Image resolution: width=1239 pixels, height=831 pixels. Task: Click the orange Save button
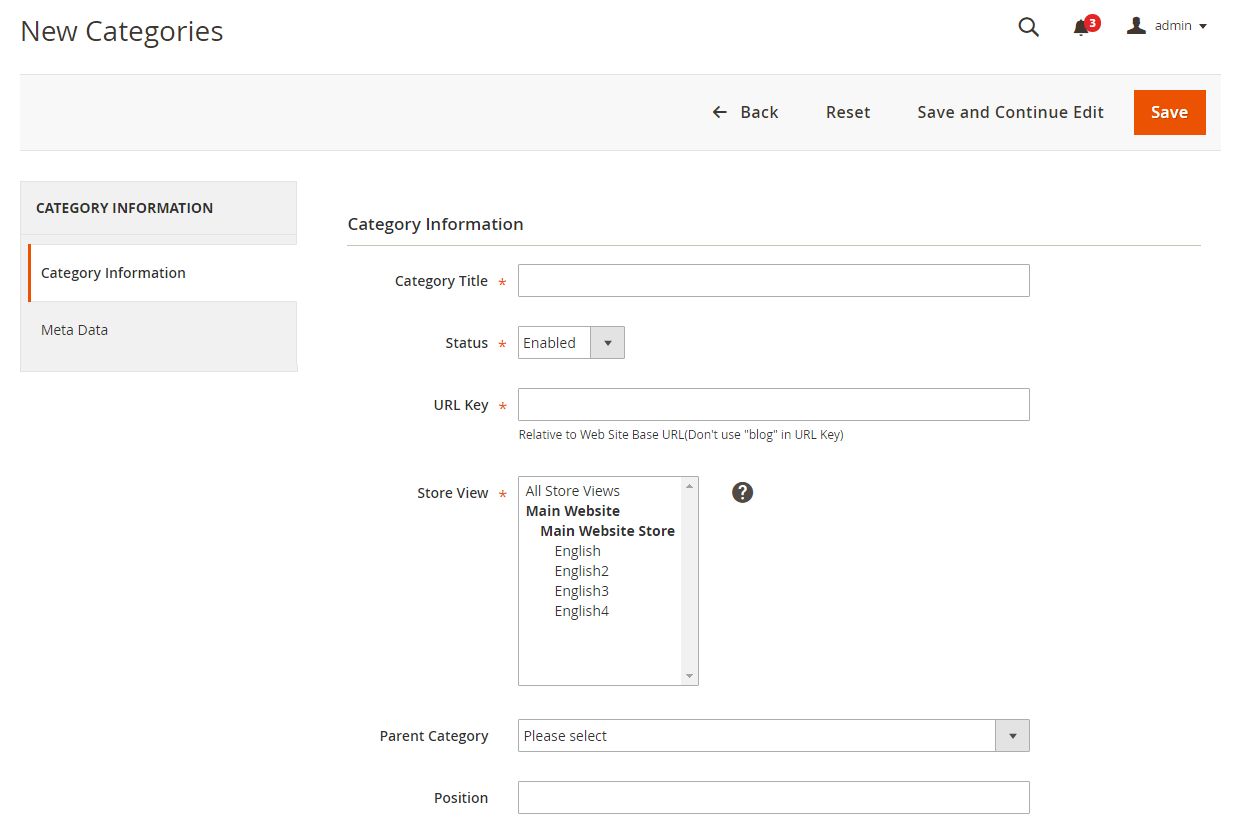(x=1169, y=112)
